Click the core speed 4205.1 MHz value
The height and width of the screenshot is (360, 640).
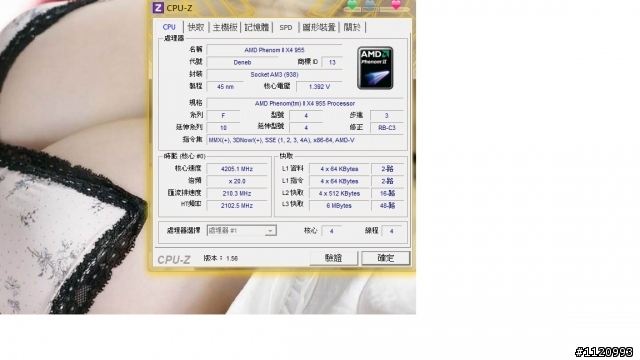pos(237,169)
